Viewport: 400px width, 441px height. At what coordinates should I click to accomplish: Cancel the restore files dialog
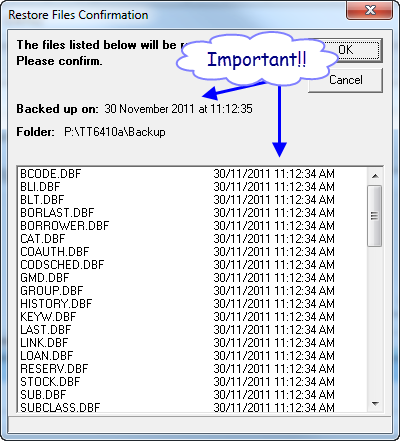[x=345, y=80]
